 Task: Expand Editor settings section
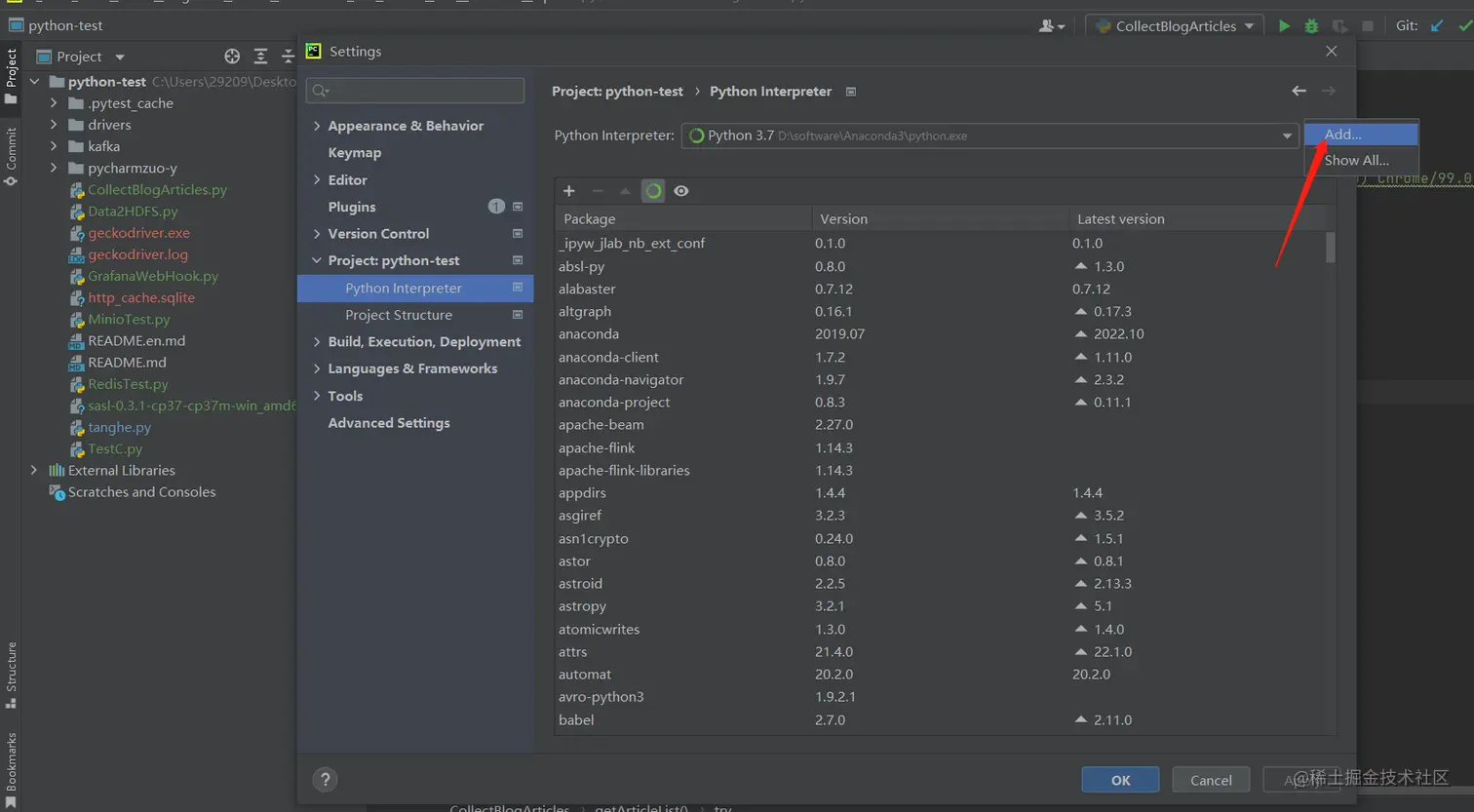point(317,179)
